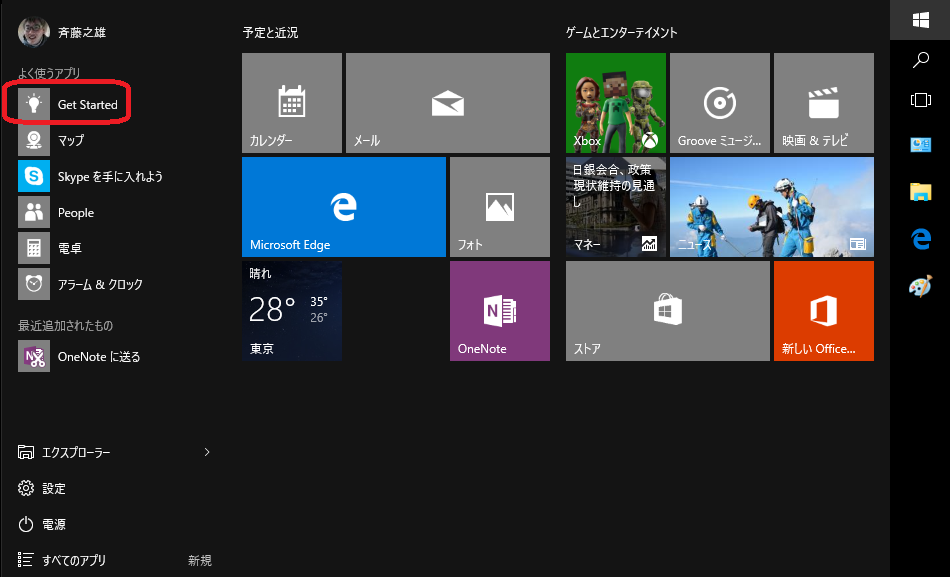Expand the エクスプローラー jump list arrow
950x577 pixels.
coord(207,452)
